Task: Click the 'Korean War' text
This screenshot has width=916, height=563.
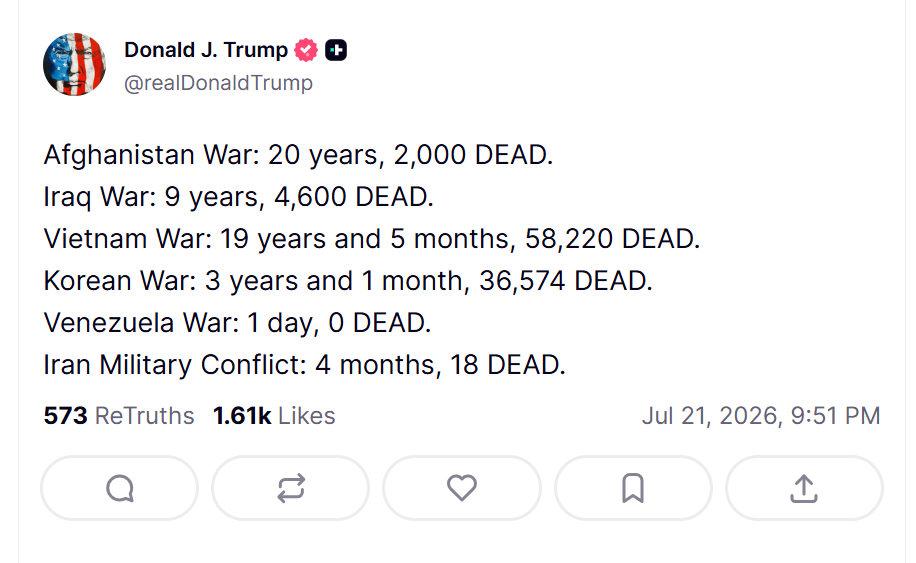Action: 117,281
